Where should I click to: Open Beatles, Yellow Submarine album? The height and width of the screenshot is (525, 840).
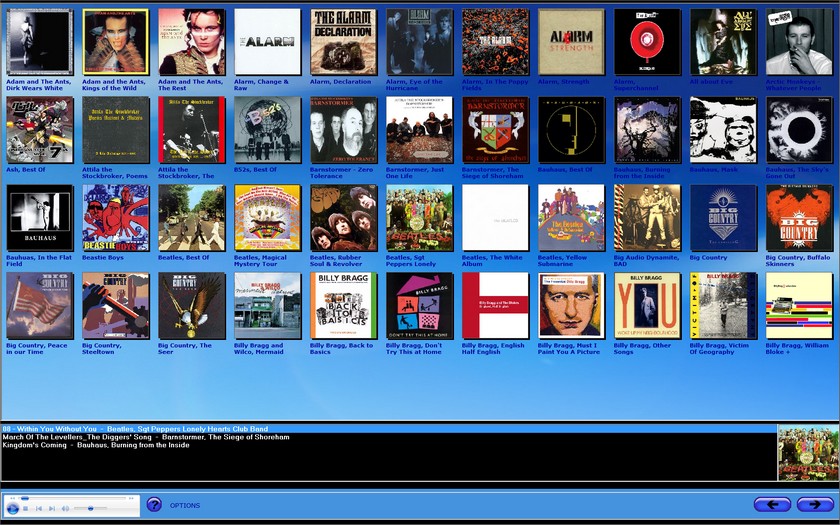click(572, 218)
